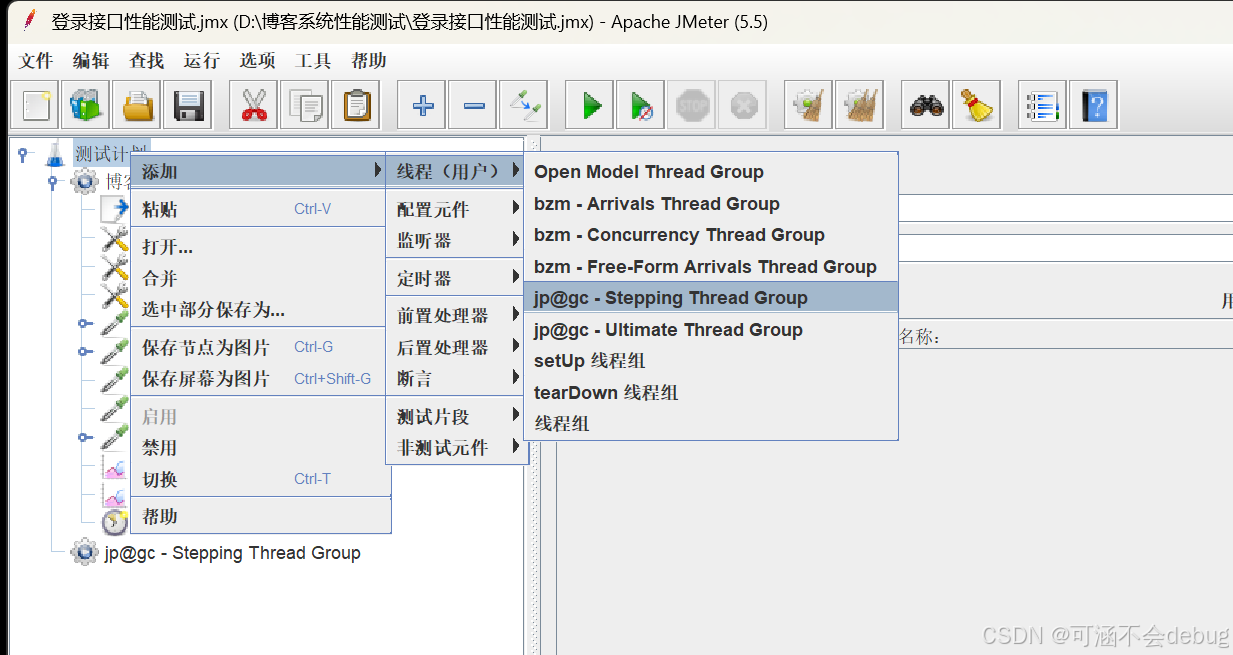Collapse the 博客 thread group tree toggle
Screen dimensions: 1233x655
[x=55, y=182]
